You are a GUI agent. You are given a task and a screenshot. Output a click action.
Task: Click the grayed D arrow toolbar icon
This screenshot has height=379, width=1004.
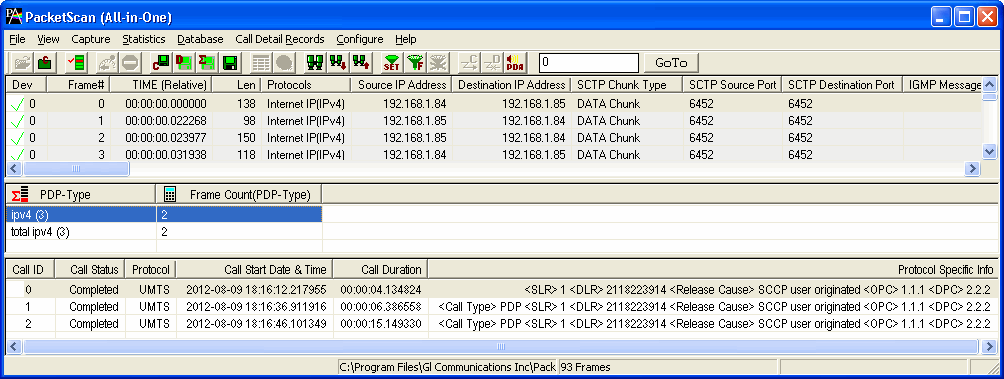click(x=492, y=63)
